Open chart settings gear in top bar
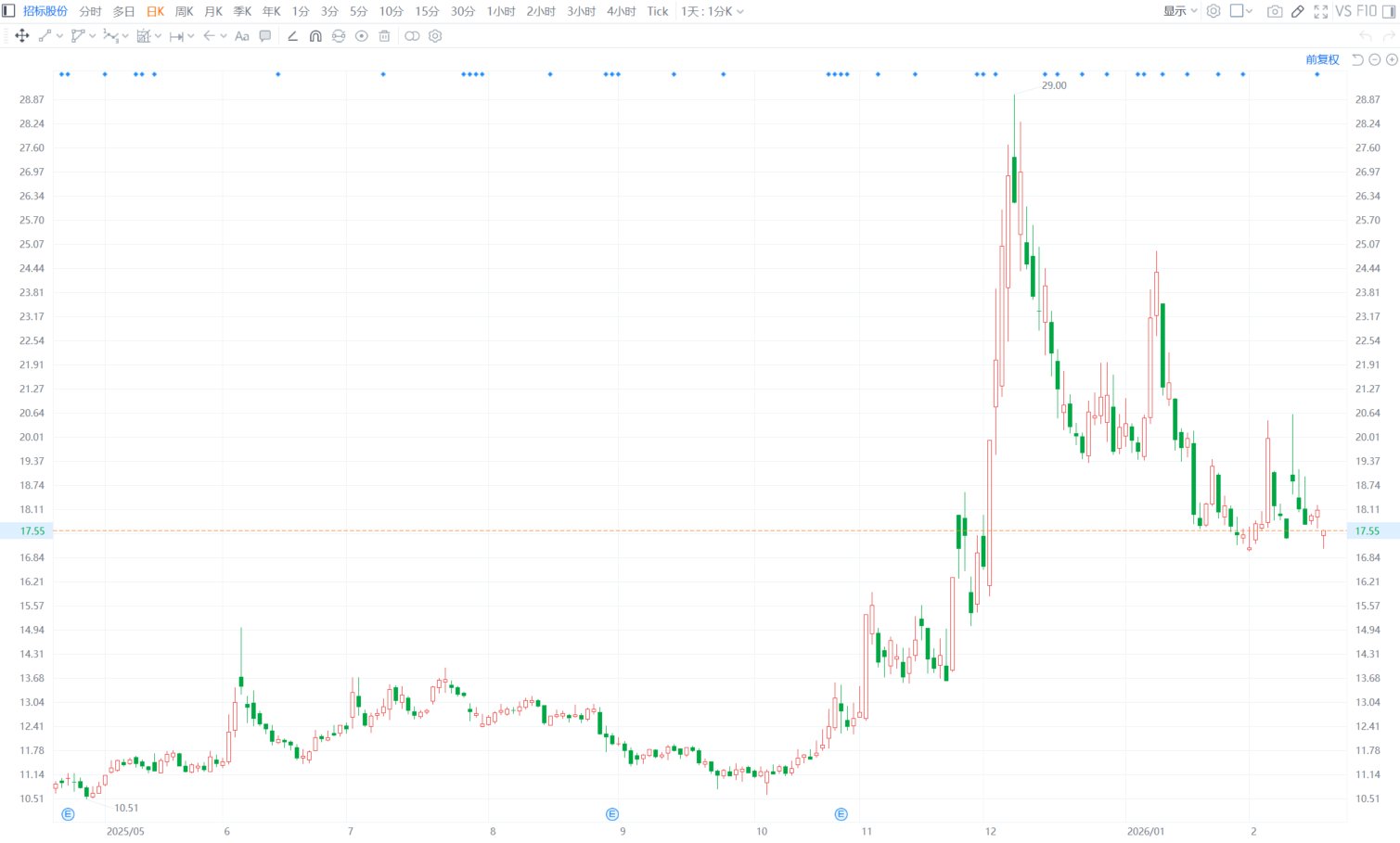 (x=1214, y=11)
